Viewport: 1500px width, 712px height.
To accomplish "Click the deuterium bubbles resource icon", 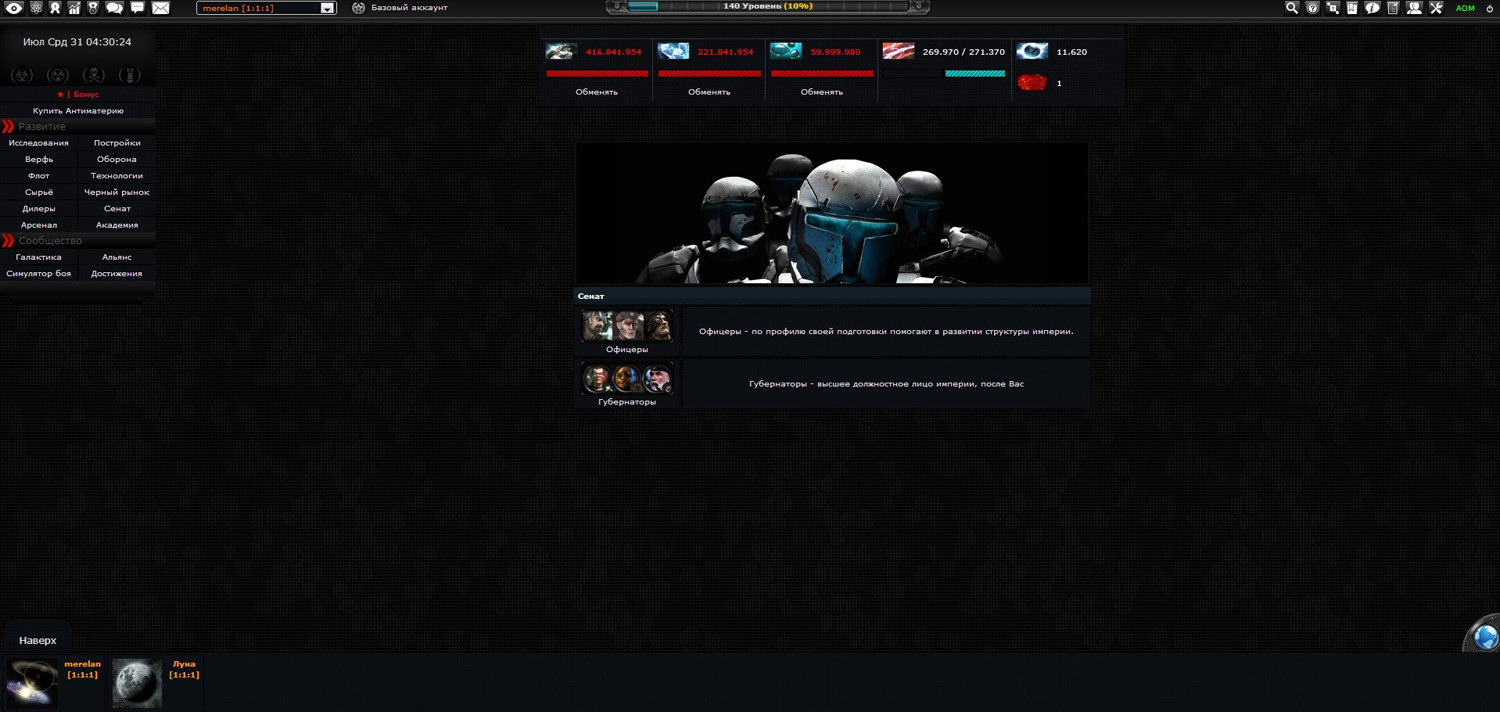I will click(786, 51).
